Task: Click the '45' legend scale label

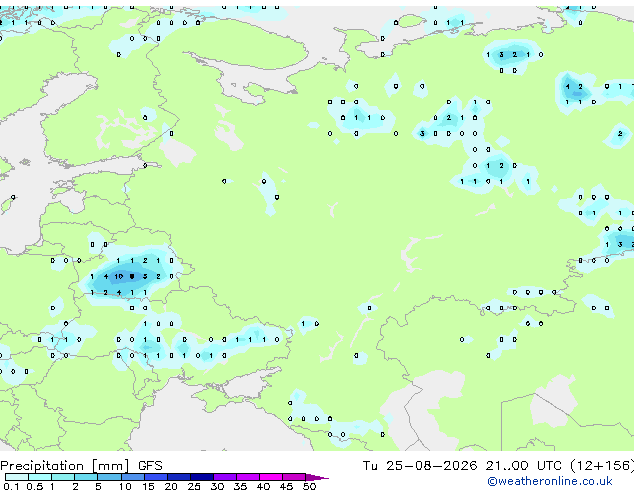Action: (287, 486)
